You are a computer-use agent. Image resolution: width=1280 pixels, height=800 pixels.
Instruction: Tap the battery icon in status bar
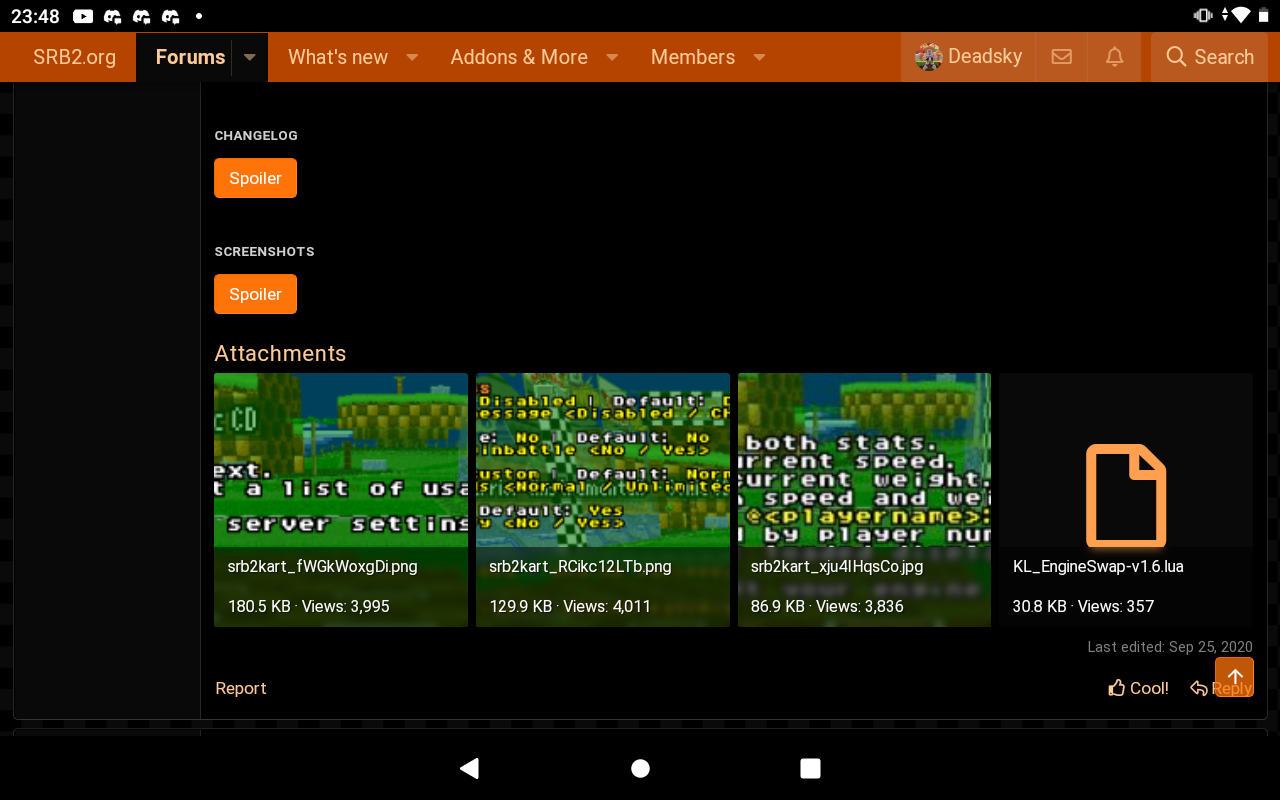tap(1263, 16)
